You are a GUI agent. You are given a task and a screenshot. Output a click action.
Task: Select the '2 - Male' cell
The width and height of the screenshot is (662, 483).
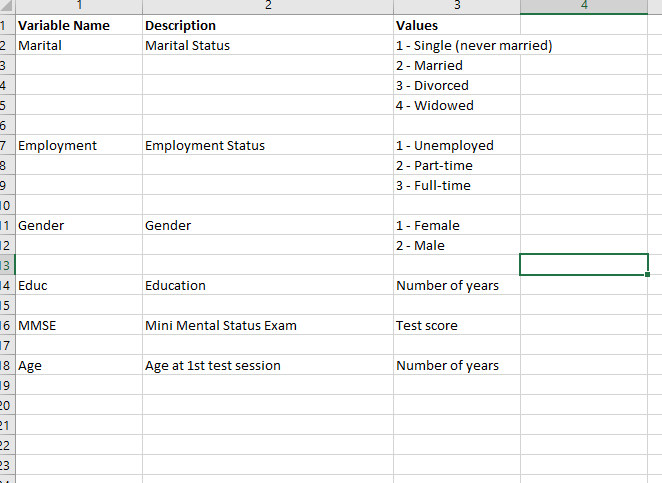[457, 245]
